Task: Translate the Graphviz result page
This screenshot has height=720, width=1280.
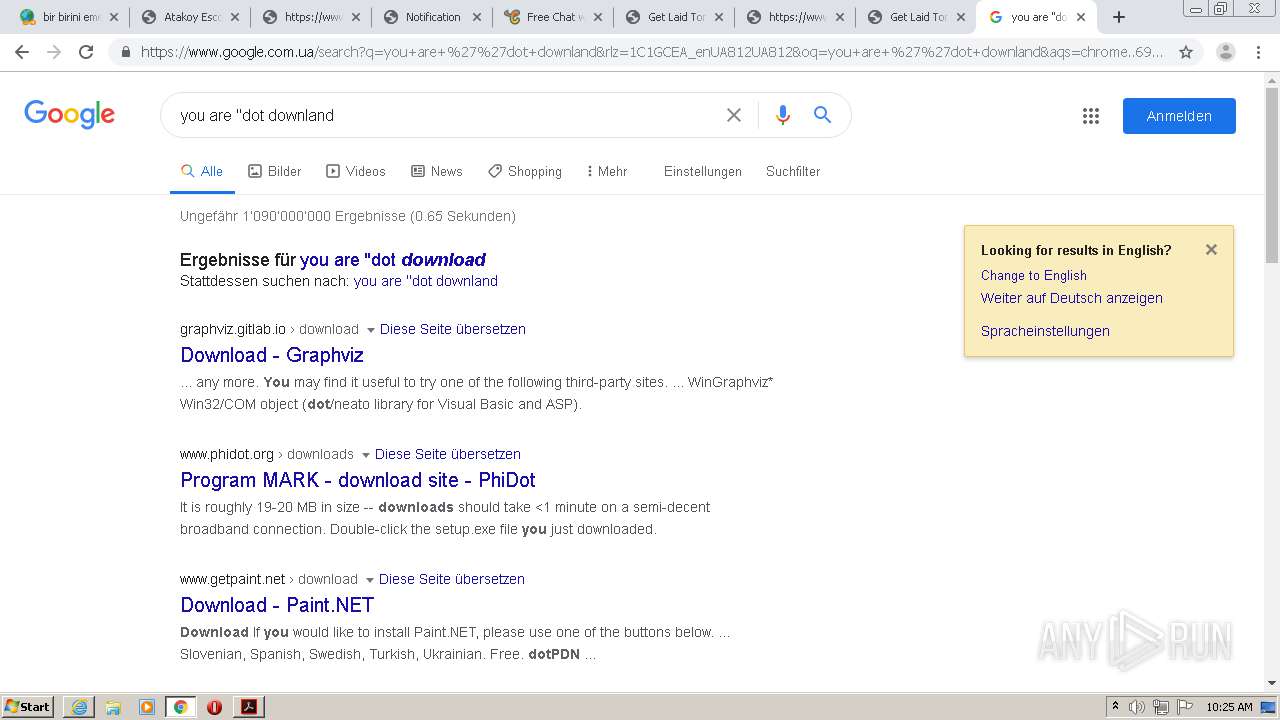Action: pos(453,329)
